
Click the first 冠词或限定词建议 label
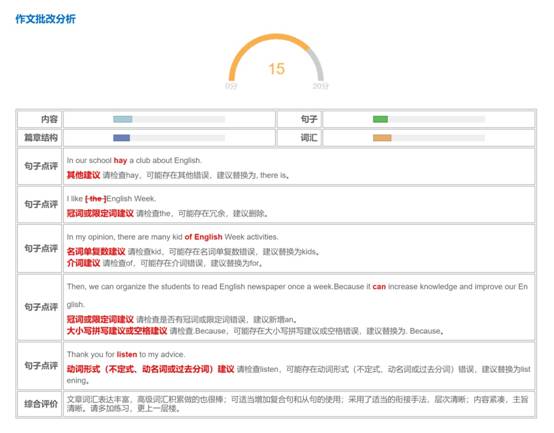pyautogui.click(x=100, y=213)
